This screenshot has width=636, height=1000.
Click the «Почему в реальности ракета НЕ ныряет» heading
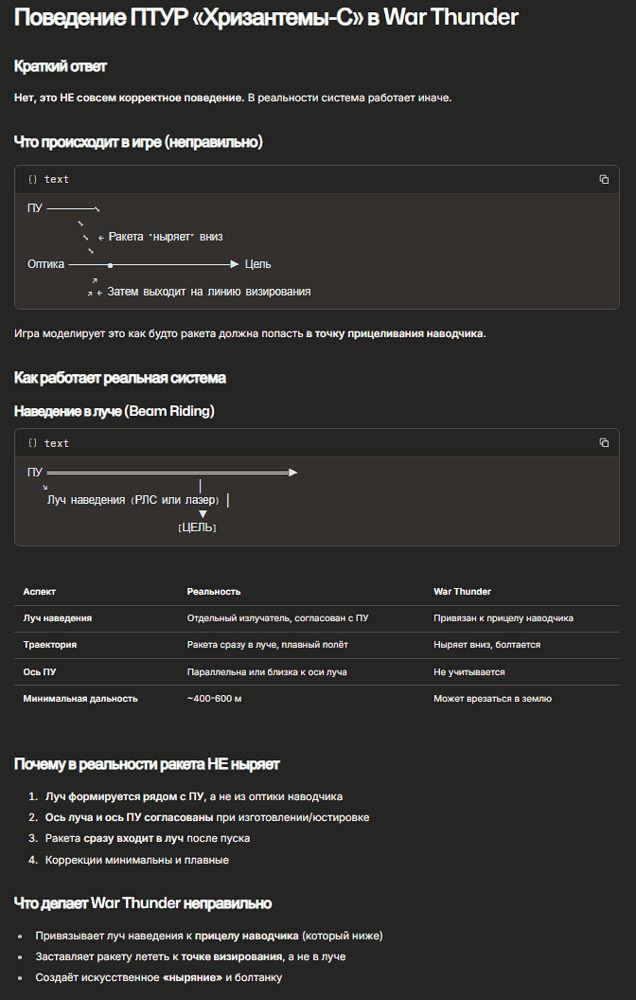pos(146,764)
